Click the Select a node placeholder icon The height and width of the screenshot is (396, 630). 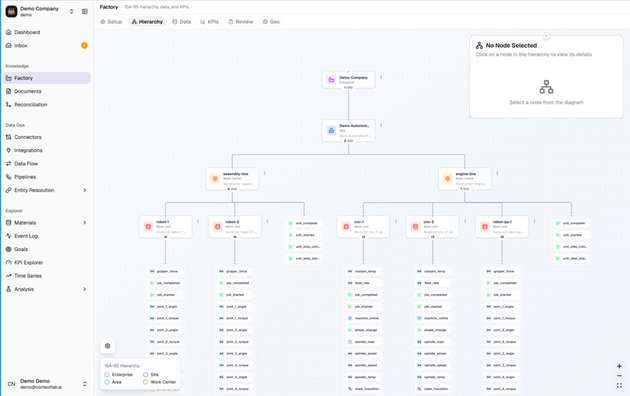(x=546, y=87)
